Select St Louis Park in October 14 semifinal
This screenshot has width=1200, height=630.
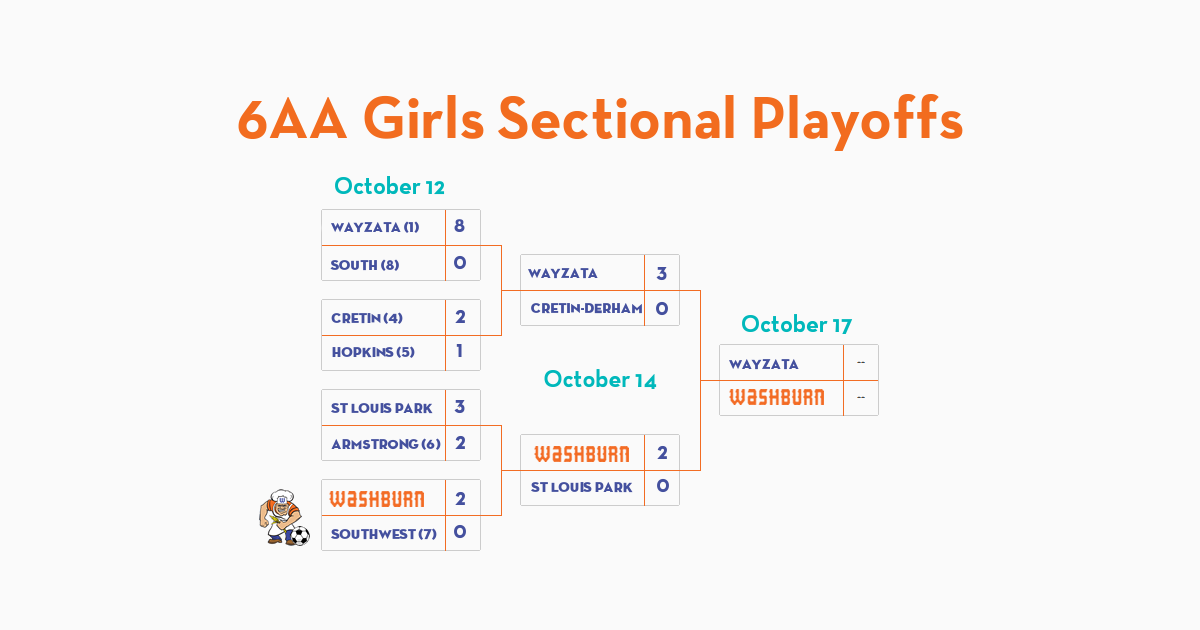click(x=583, y=488)
